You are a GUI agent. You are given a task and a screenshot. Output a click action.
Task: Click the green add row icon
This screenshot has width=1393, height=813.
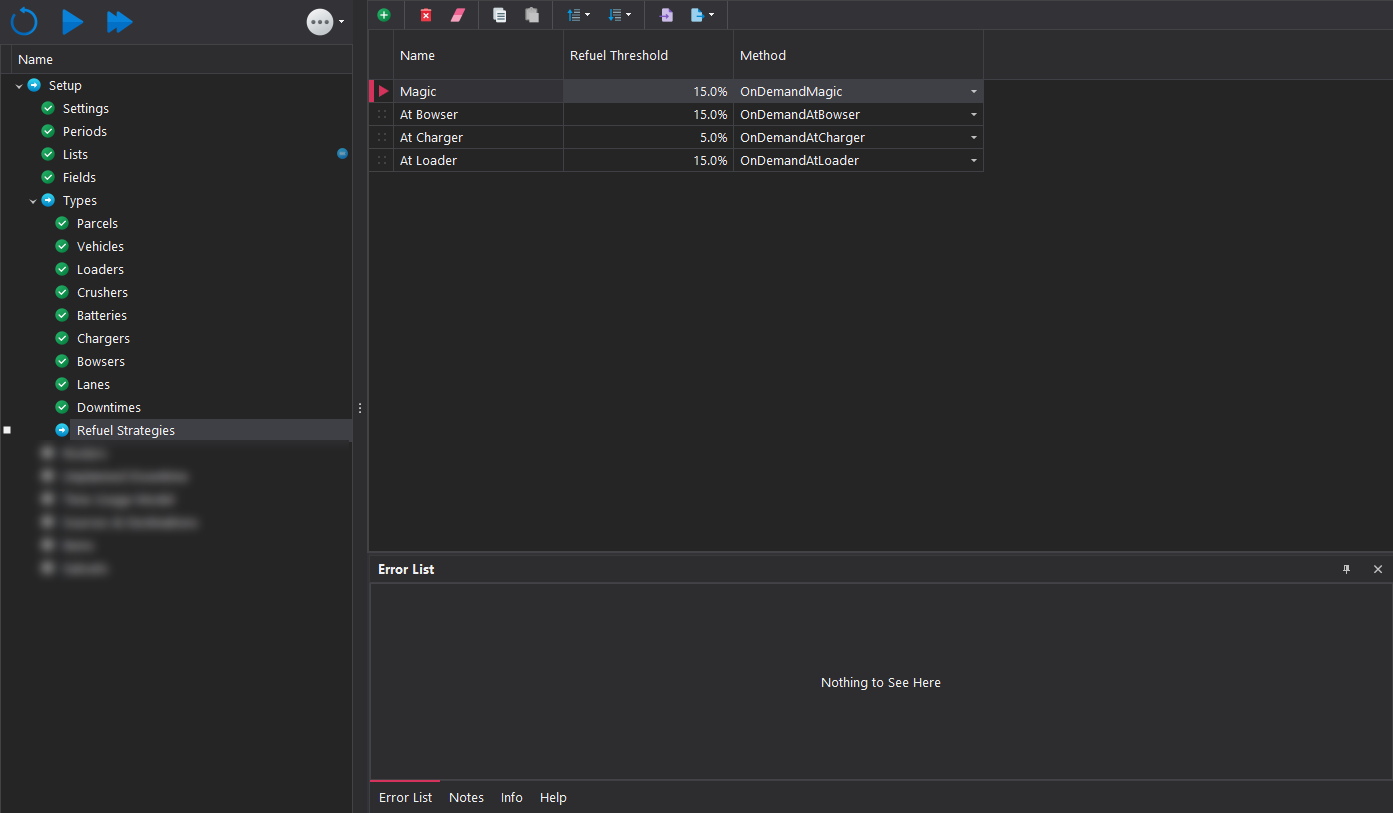(x=384, y=15)
